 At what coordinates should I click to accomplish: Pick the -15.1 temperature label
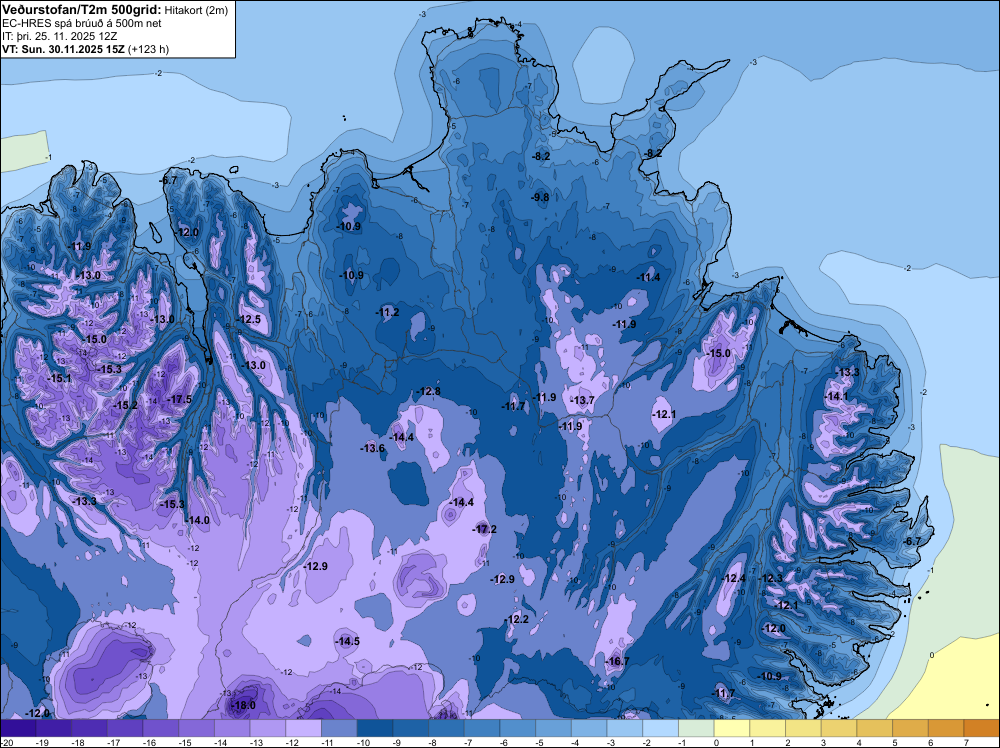pos(60,379)
